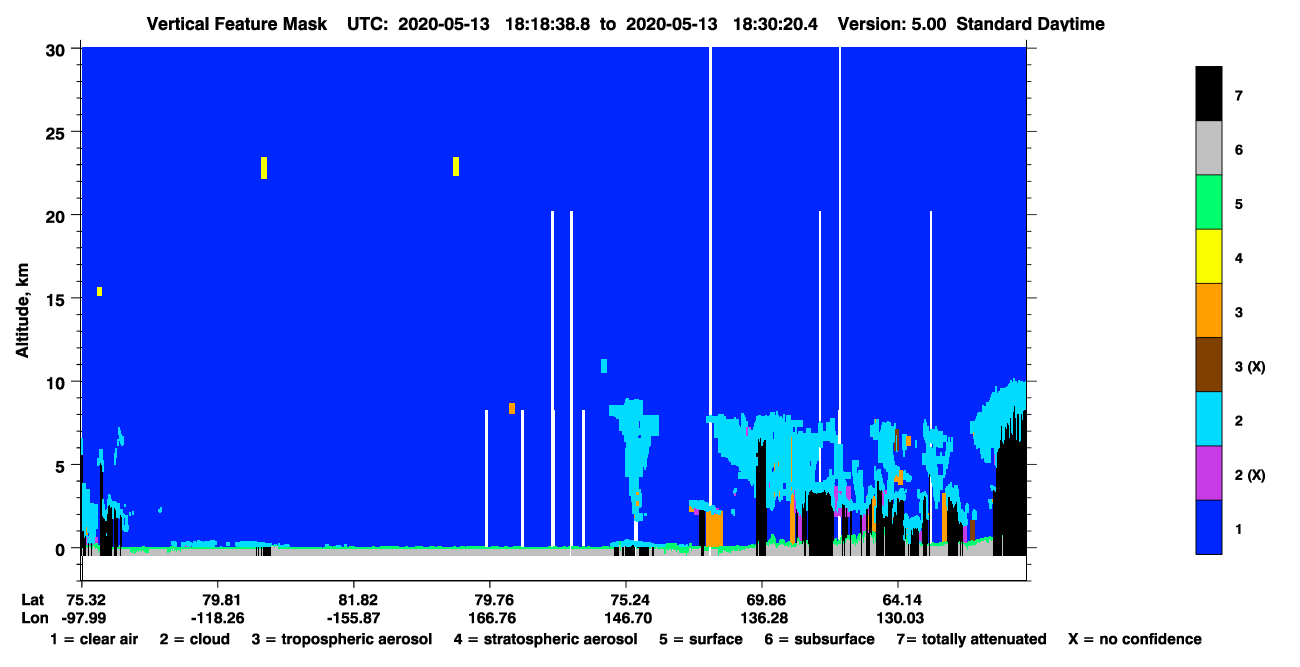
Task: Click the '3 = tropospheric aerosol' legend text
Action: coord(342,639)
